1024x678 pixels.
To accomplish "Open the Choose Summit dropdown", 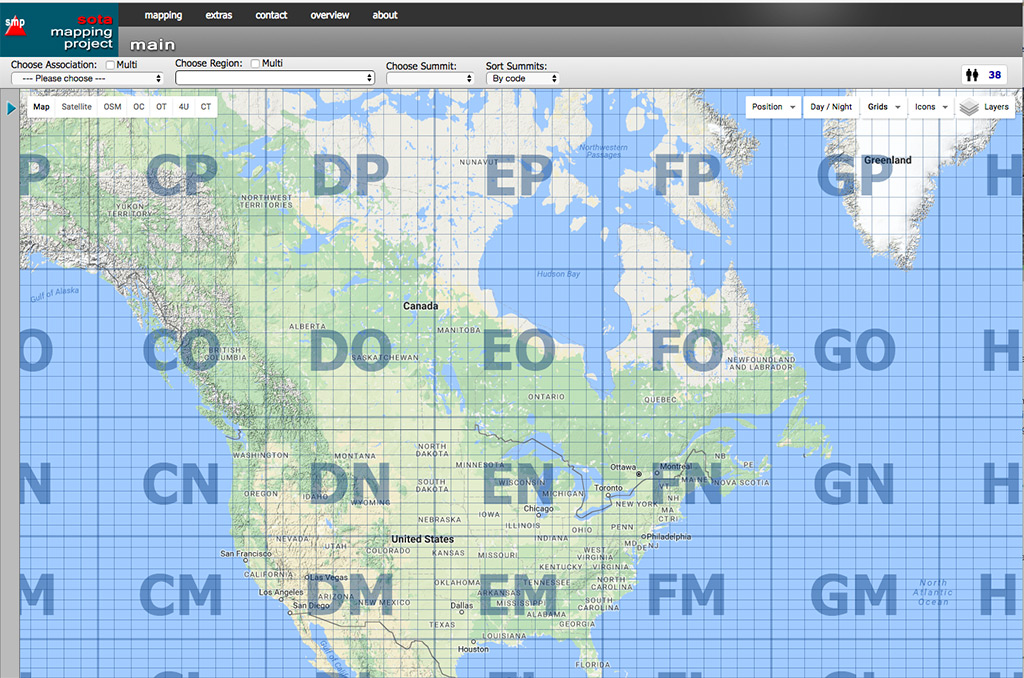I will (x=429, y=78).
